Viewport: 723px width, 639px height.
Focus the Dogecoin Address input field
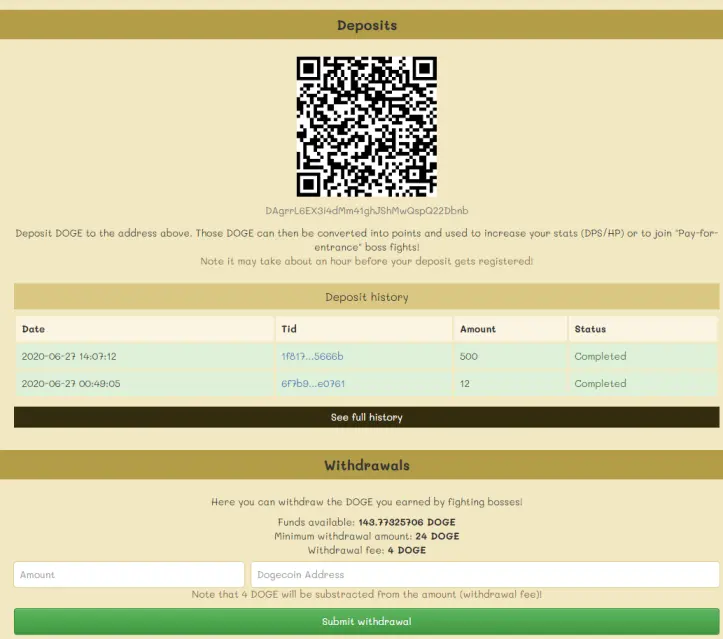pyautogui.click(x=485, y=574)
